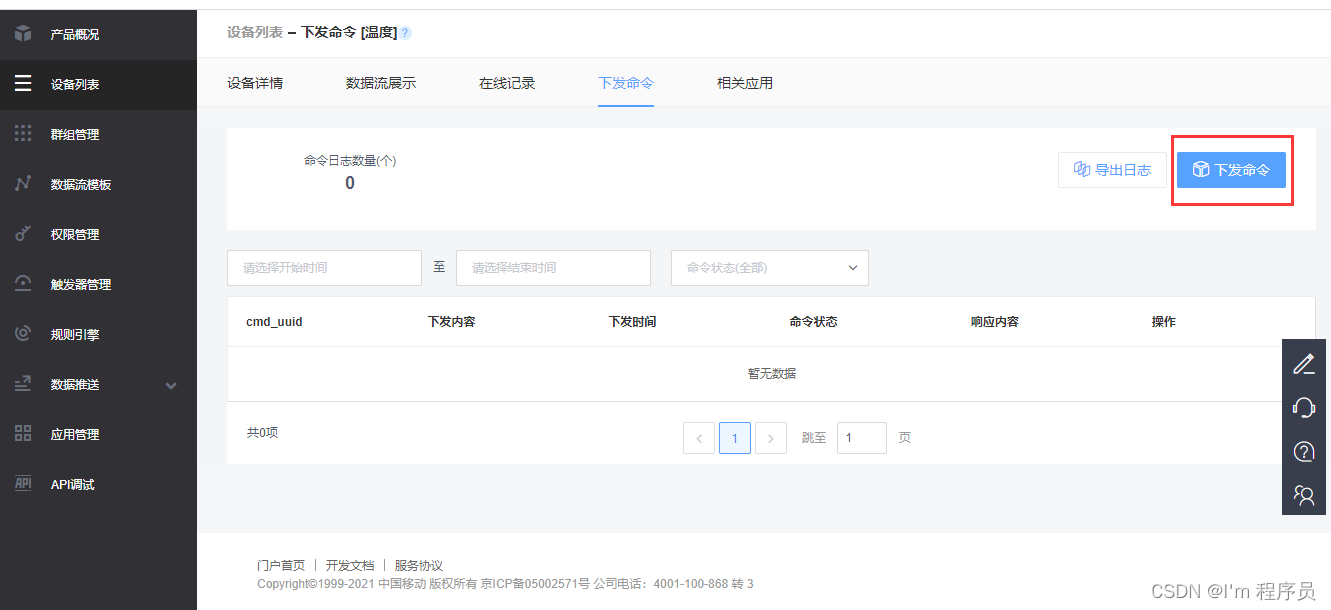The height and width of the screenshot is (610, 1331).
Task: Click the 导出日志 export button
Action: pos(1112,169)
